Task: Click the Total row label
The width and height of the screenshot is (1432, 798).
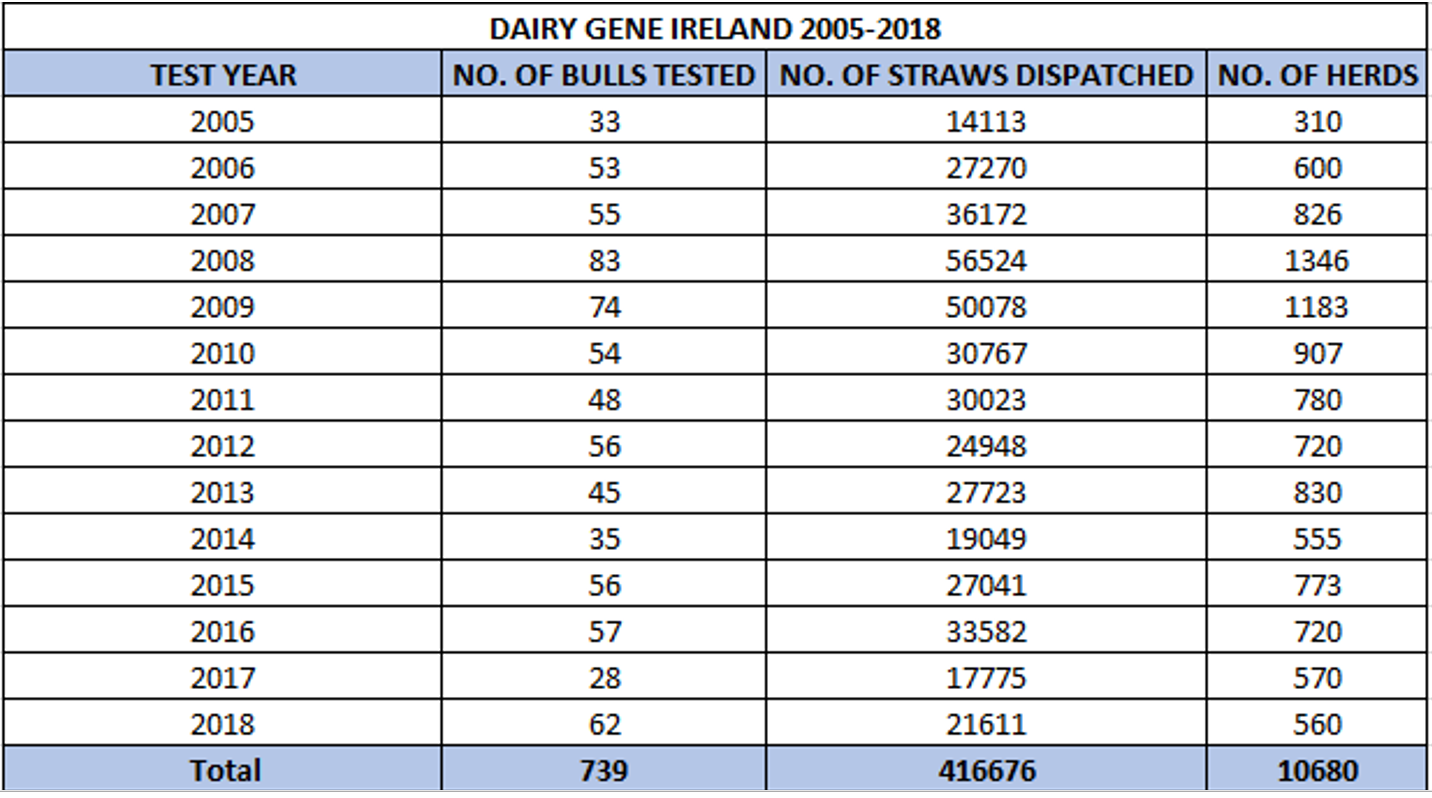Action: 223,771
